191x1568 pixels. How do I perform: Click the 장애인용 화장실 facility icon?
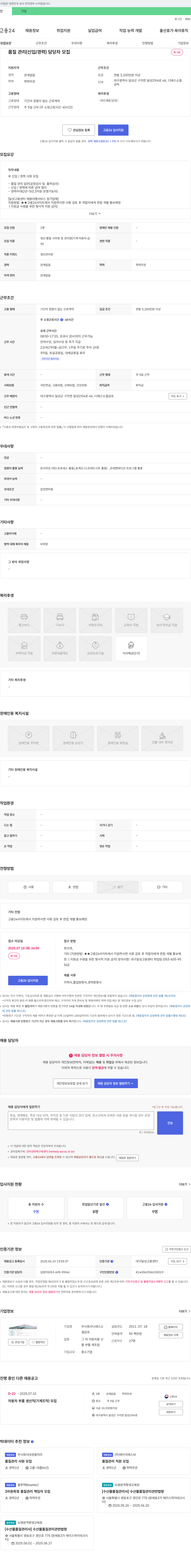(118, 738)
